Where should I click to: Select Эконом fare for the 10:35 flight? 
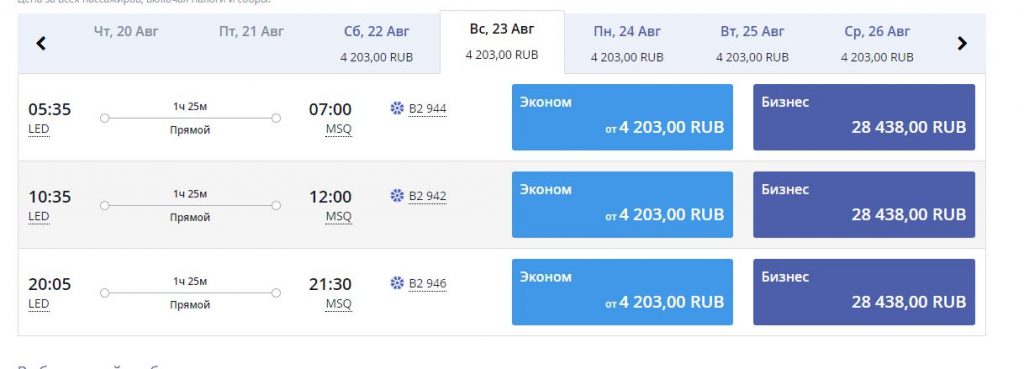click(622, 204)
